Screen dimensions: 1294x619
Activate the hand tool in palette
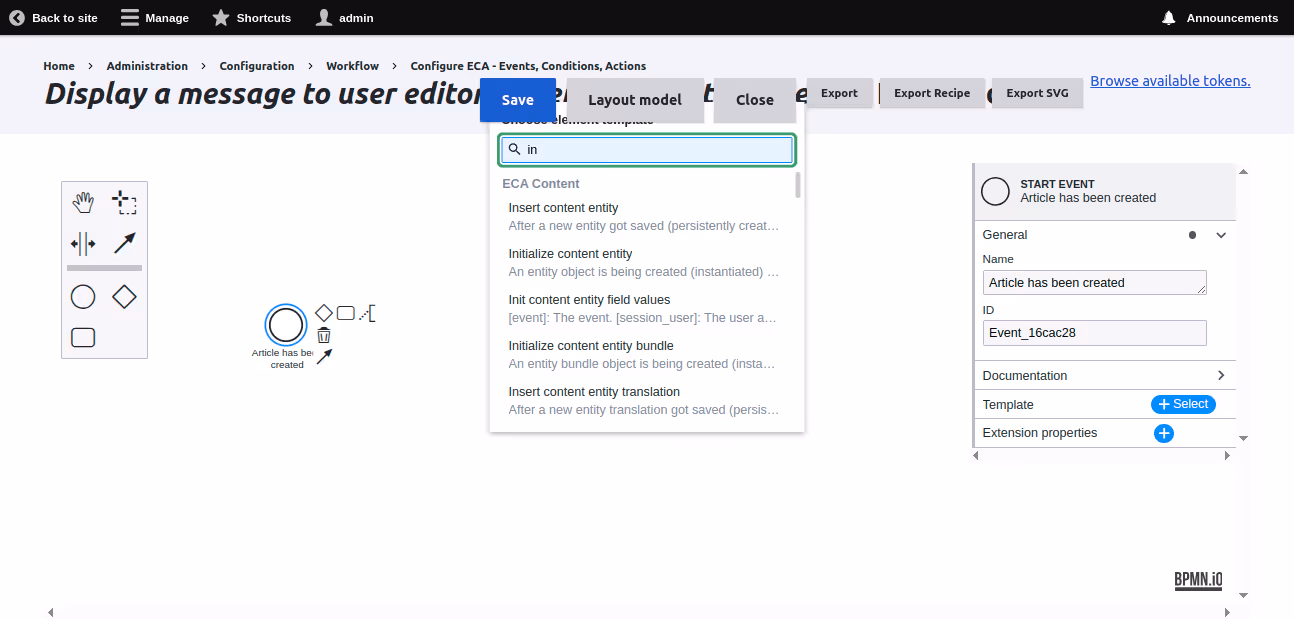pos(83,202)
